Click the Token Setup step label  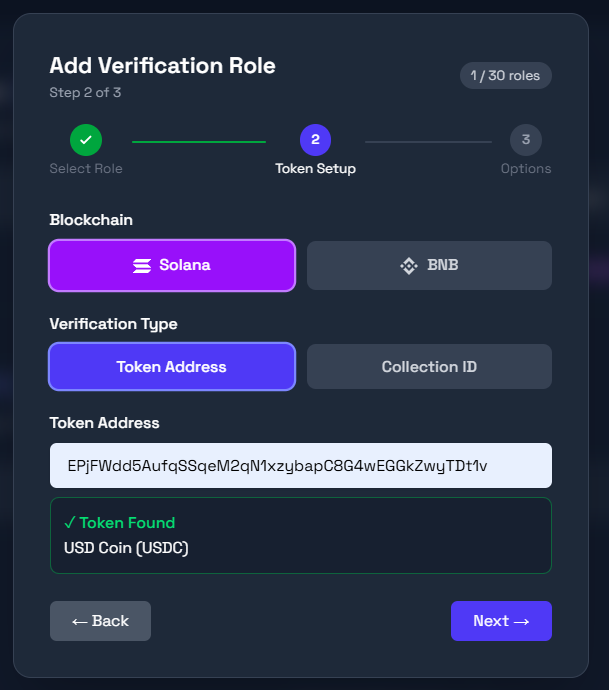(315, 169)
